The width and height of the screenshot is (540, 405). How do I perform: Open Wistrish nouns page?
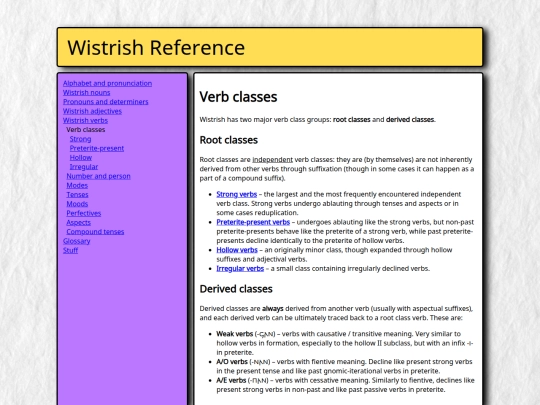(86, 93)
